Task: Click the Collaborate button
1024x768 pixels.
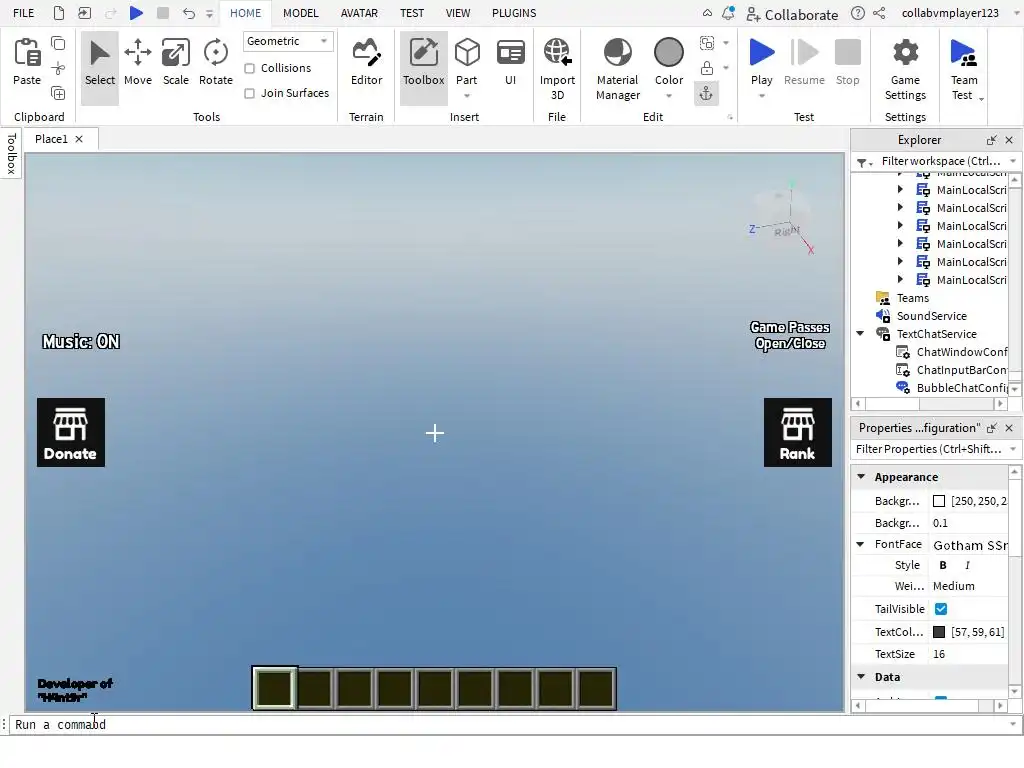Action: pyautogui.click(x=792, y=14)
